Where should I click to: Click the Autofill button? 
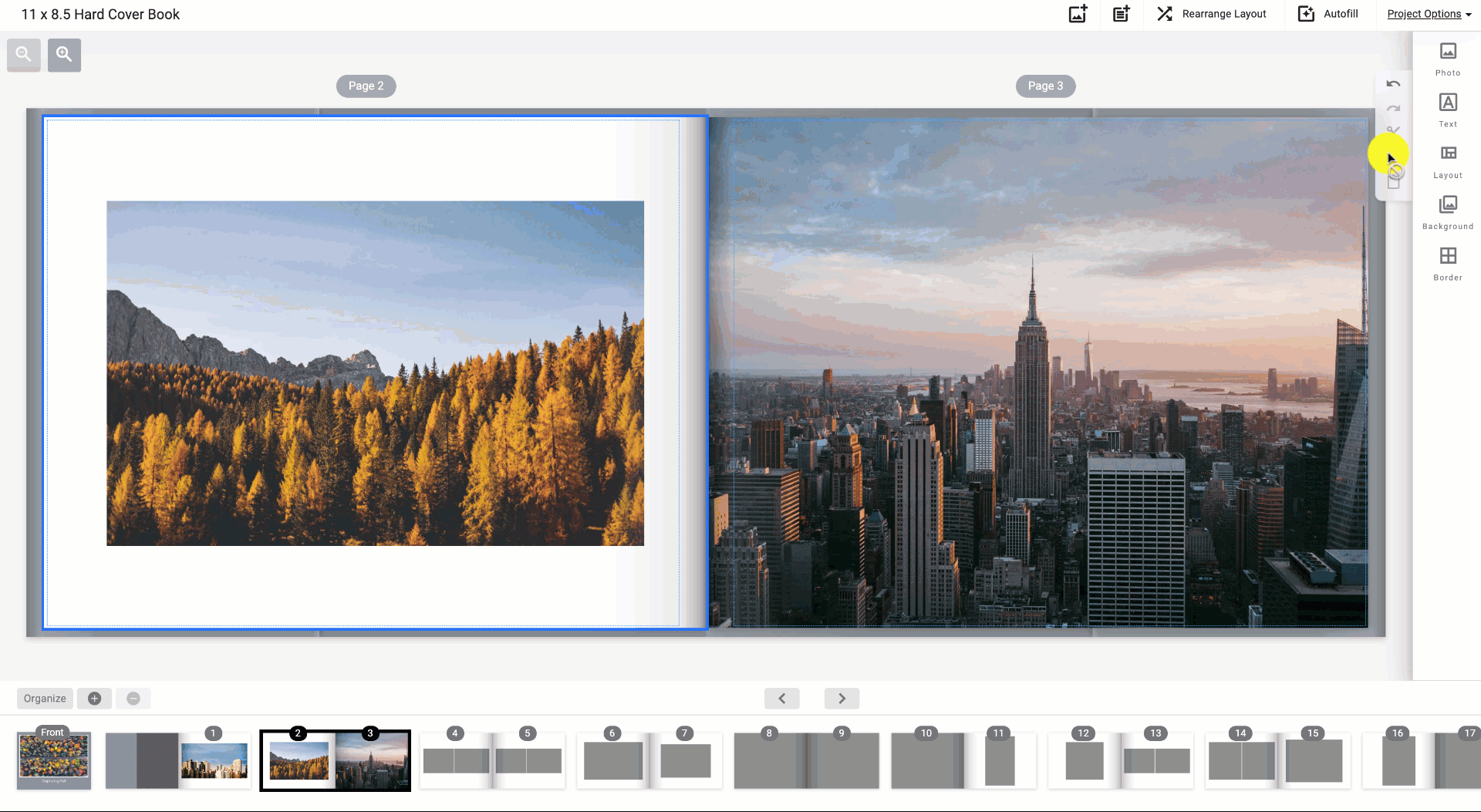pyautogui.click(x=1328, y=14)
